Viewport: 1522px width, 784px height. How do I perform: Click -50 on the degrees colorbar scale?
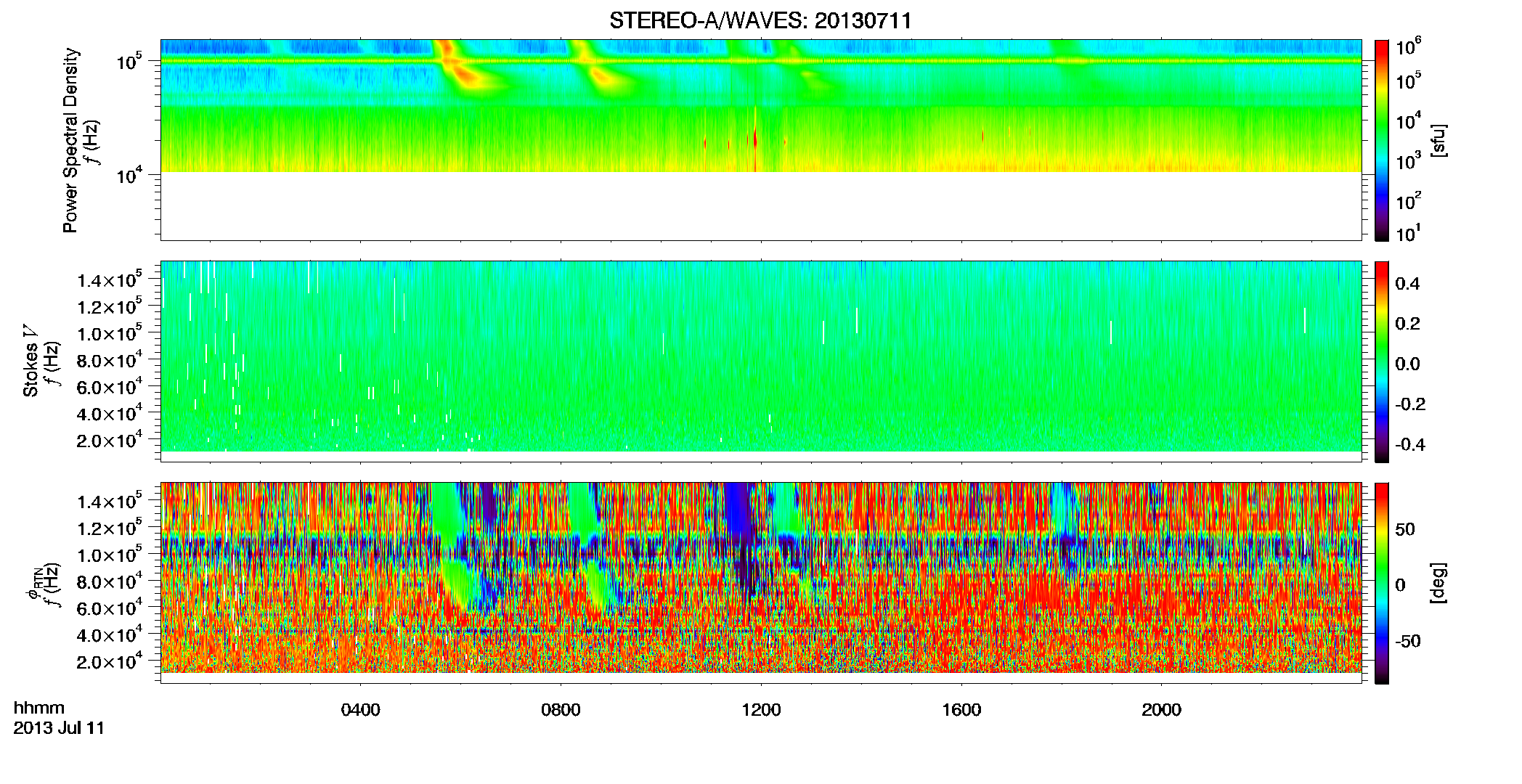pos(1408,641)
